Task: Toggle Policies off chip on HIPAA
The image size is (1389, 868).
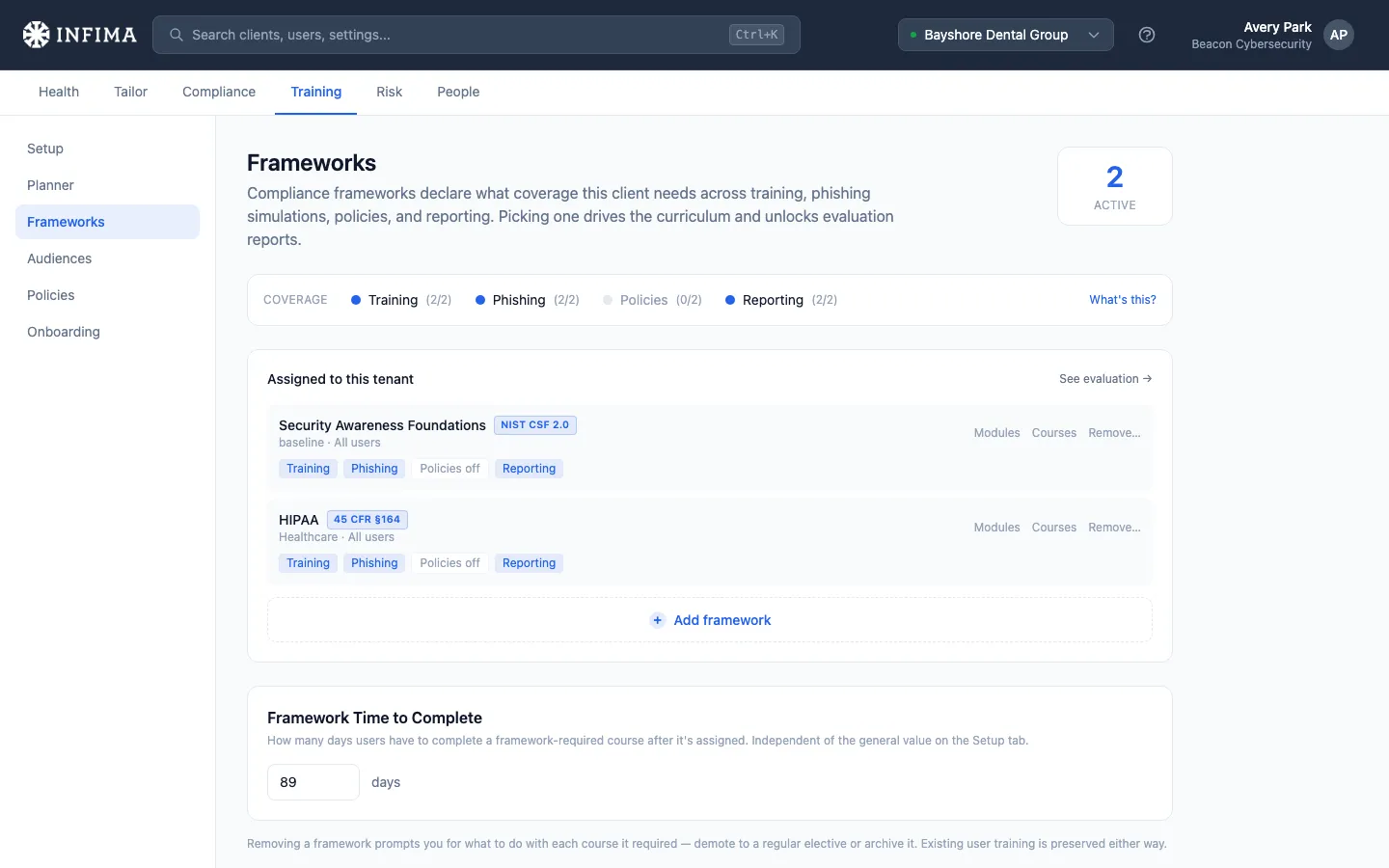Action: point(449,563)
